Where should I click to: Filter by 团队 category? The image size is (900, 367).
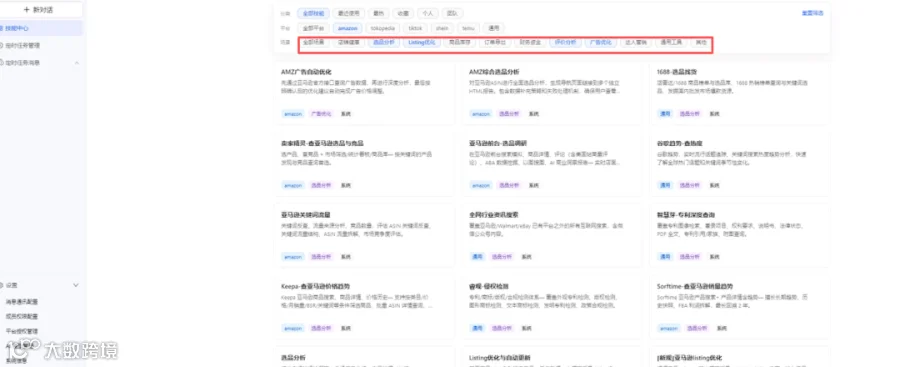(453, 13)
